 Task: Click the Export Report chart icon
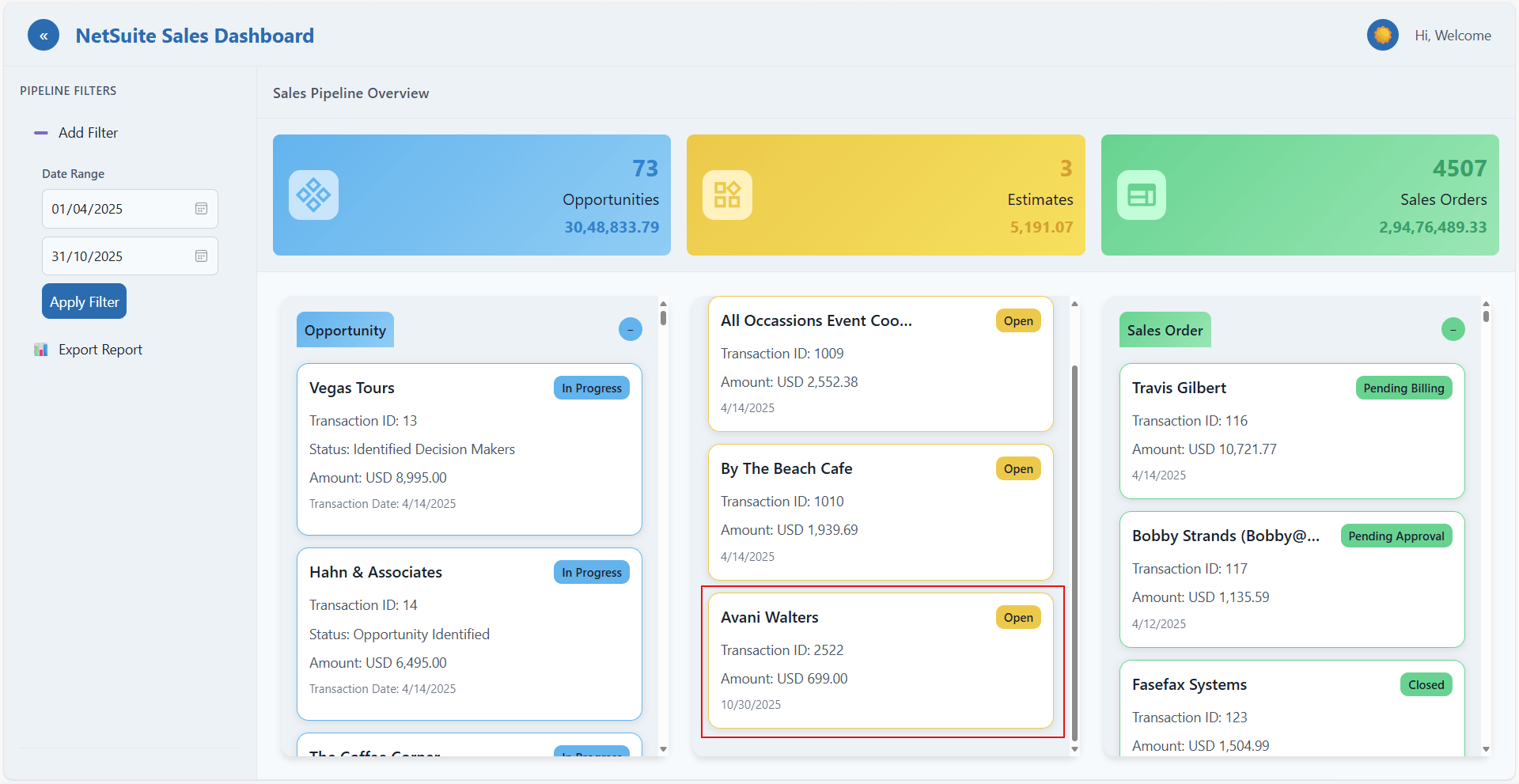click(41, 350)
